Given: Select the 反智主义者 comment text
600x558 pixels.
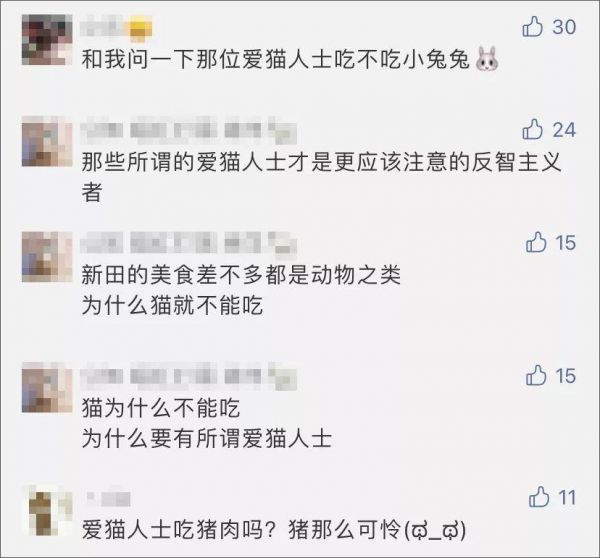Looking at the screenshot, I should [321, 177].
